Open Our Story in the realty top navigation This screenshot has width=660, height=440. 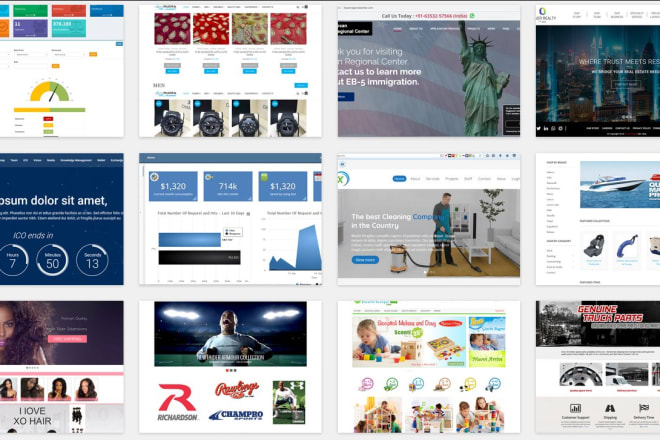(x=577, y=15)
